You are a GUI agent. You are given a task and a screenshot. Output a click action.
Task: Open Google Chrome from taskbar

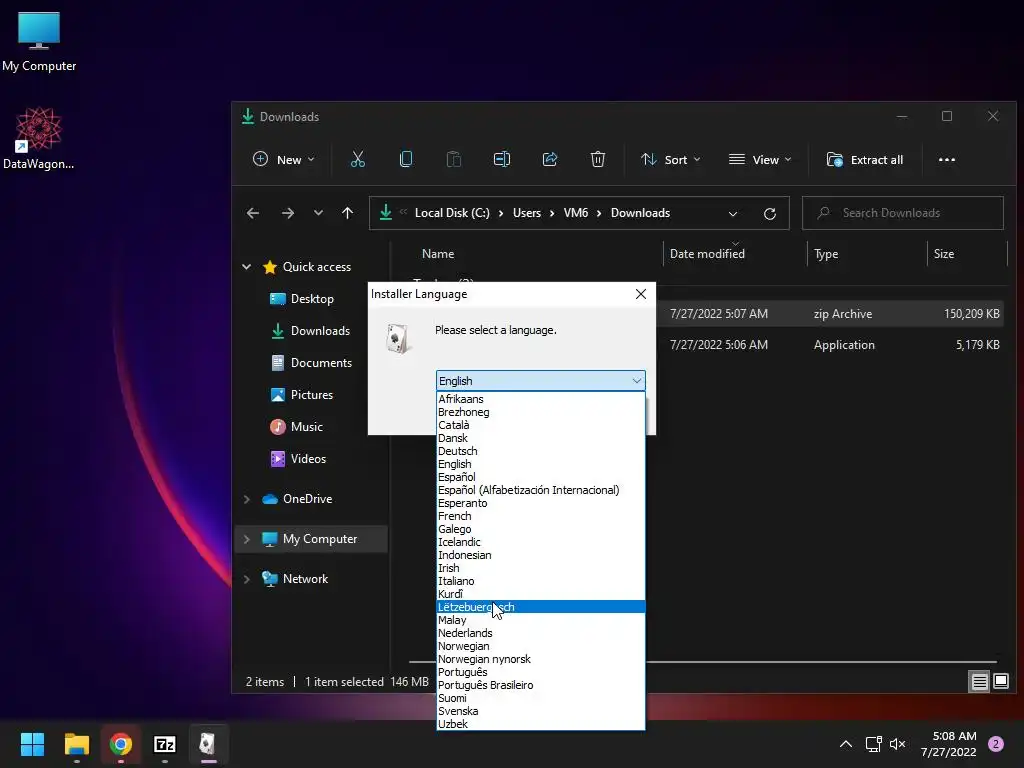point(121,744)
